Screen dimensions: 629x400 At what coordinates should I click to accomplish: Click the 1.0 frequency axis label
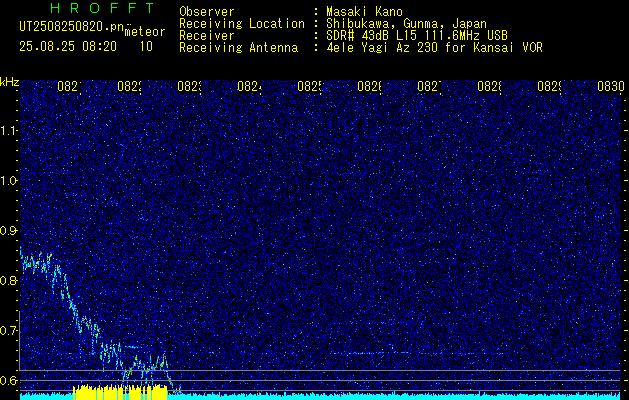point(9,181)
